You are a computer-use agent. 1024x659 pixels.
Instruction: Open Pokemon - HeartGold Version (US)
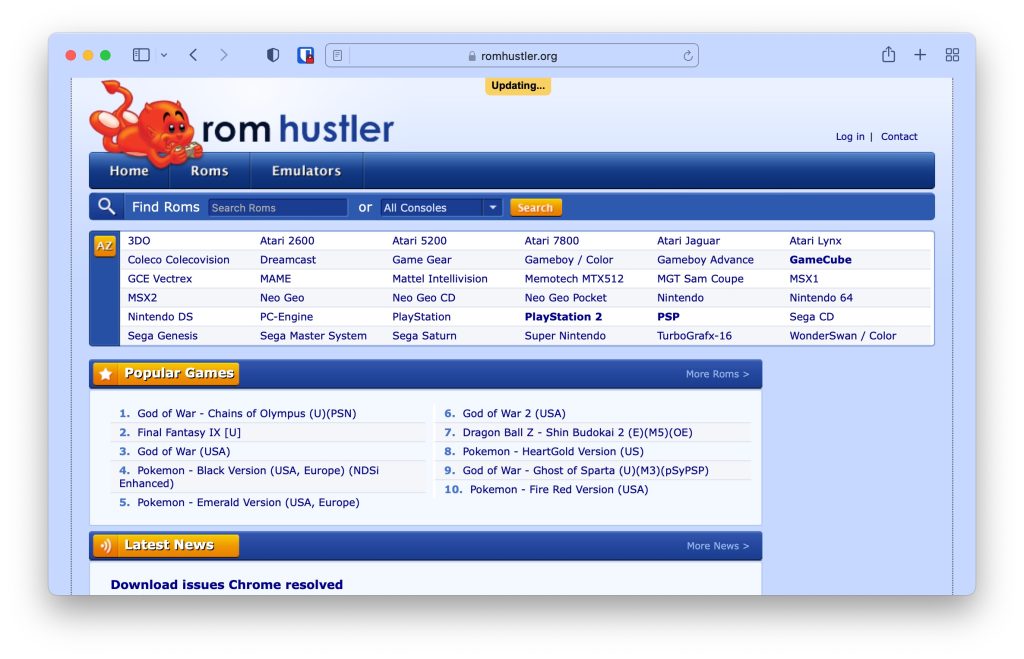(x=553, y=451)
